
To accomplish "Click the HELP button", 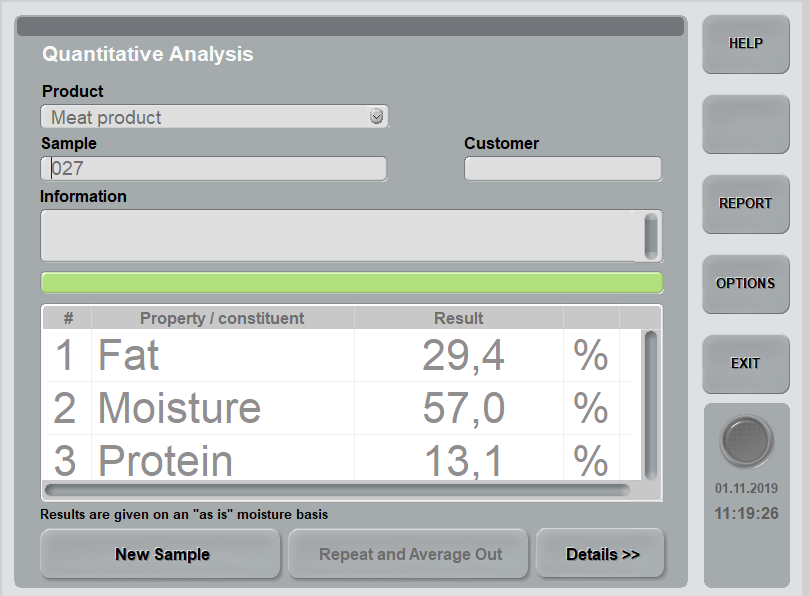I will coord(745,44).
